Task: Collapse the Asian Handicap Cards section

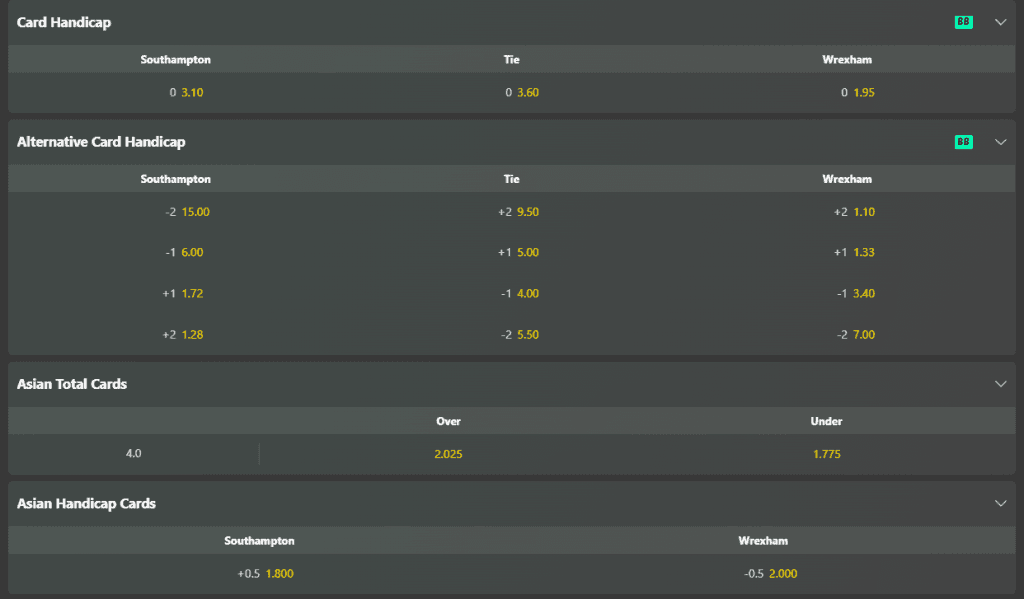Action: pos(1000,504)
